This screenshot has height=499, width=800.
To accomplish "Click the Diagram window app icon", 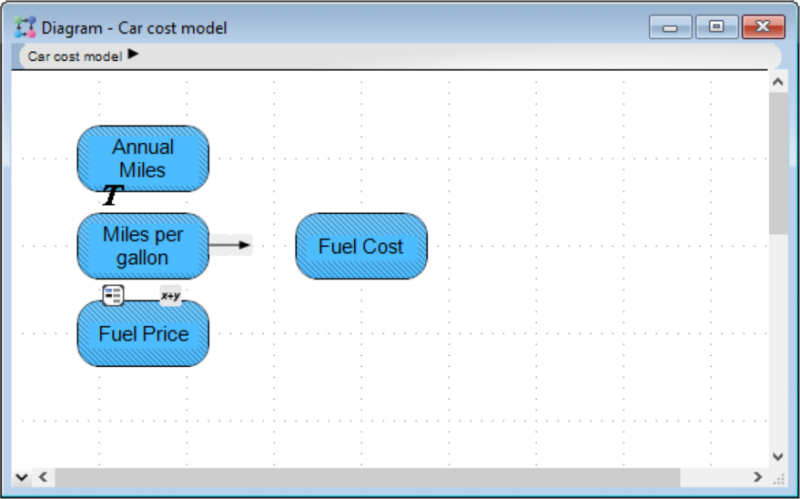I will click(24, 27).
